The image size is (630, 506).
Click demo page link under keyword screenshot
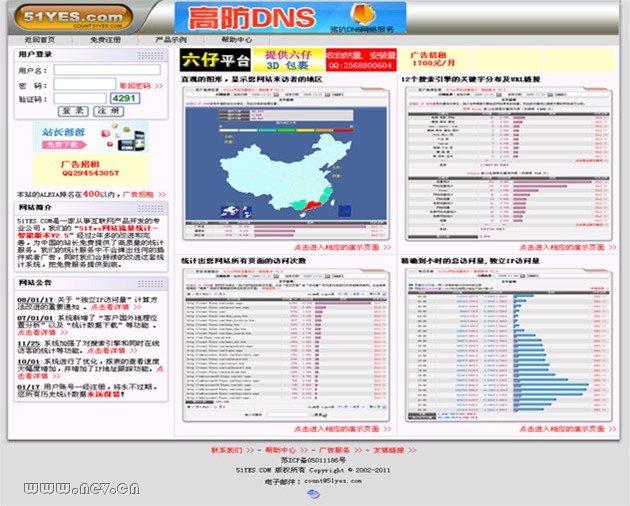pos(567,248)
